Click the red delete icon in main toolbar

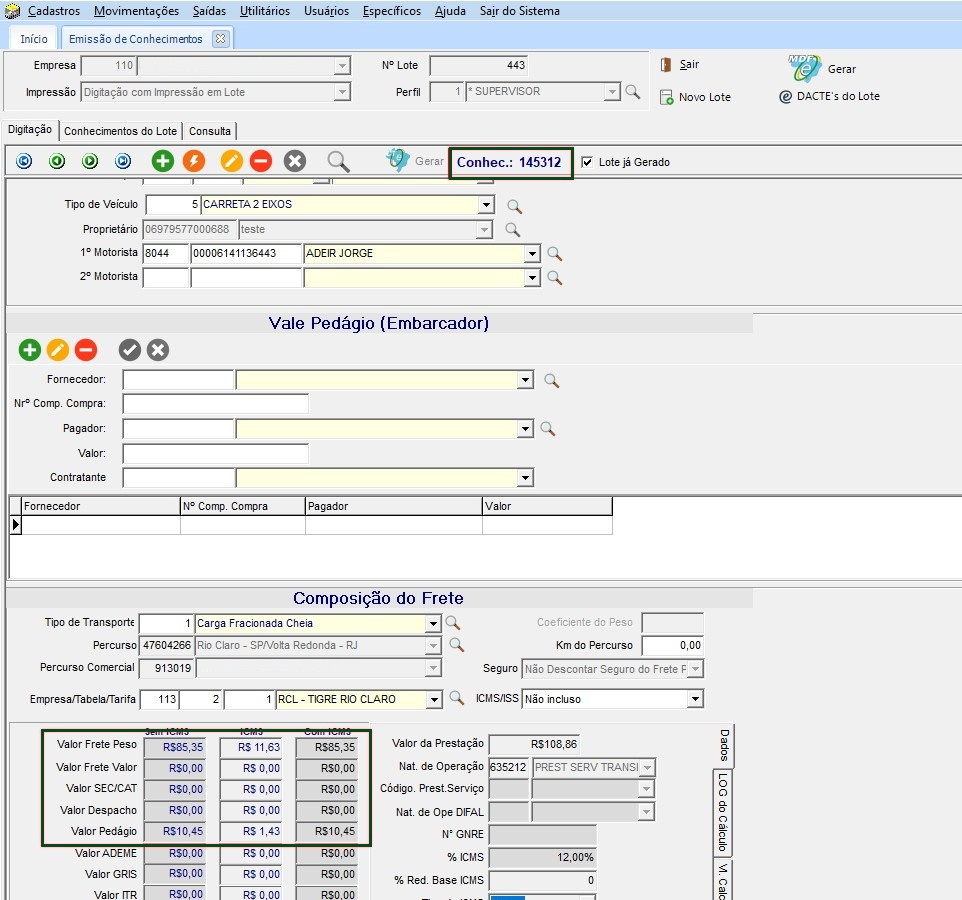261,161
